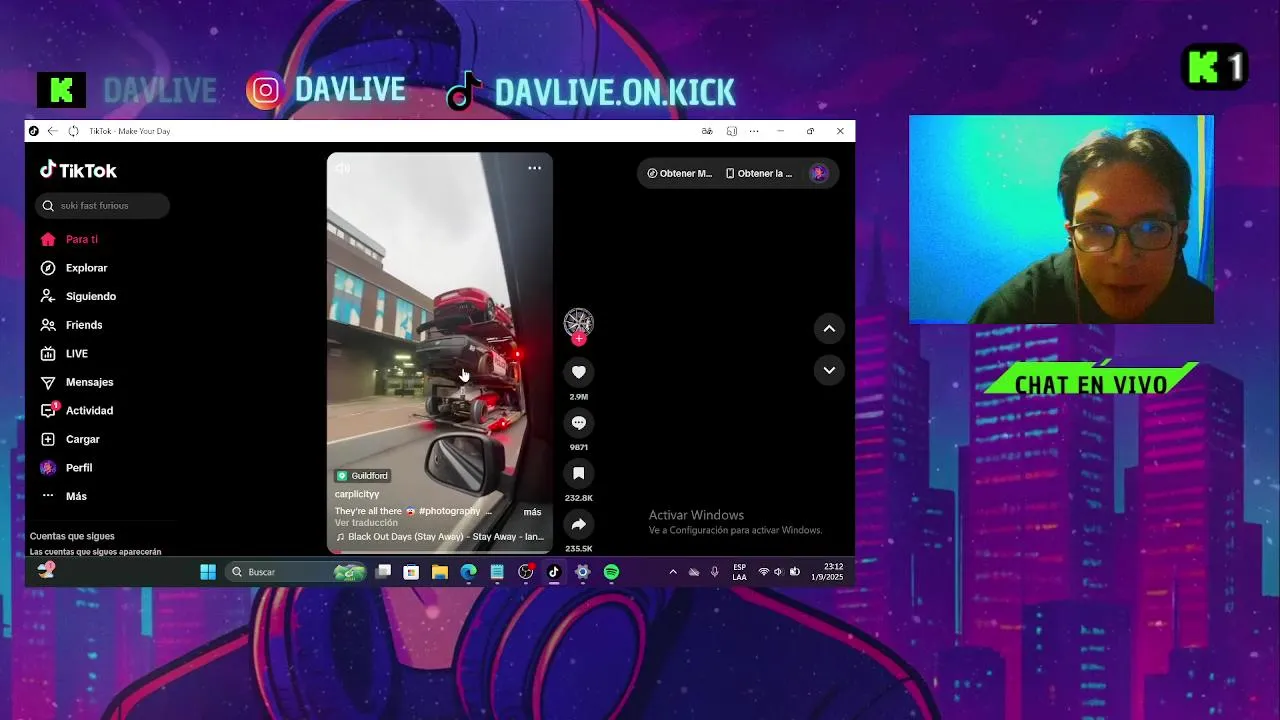Open the volume speaker tray icon
This screenshot has width=1280, height=720.
[779, 572]
